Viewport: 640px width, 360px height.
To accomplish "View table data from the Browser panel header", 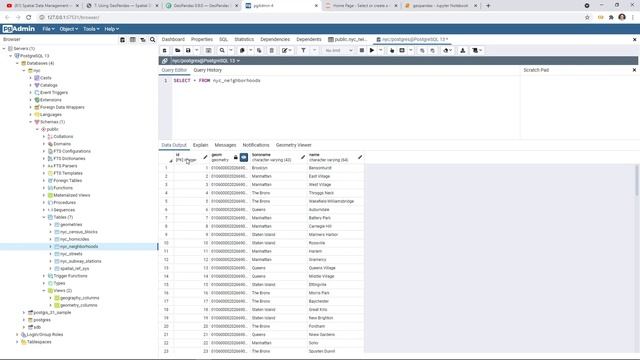I will (133, 40).
